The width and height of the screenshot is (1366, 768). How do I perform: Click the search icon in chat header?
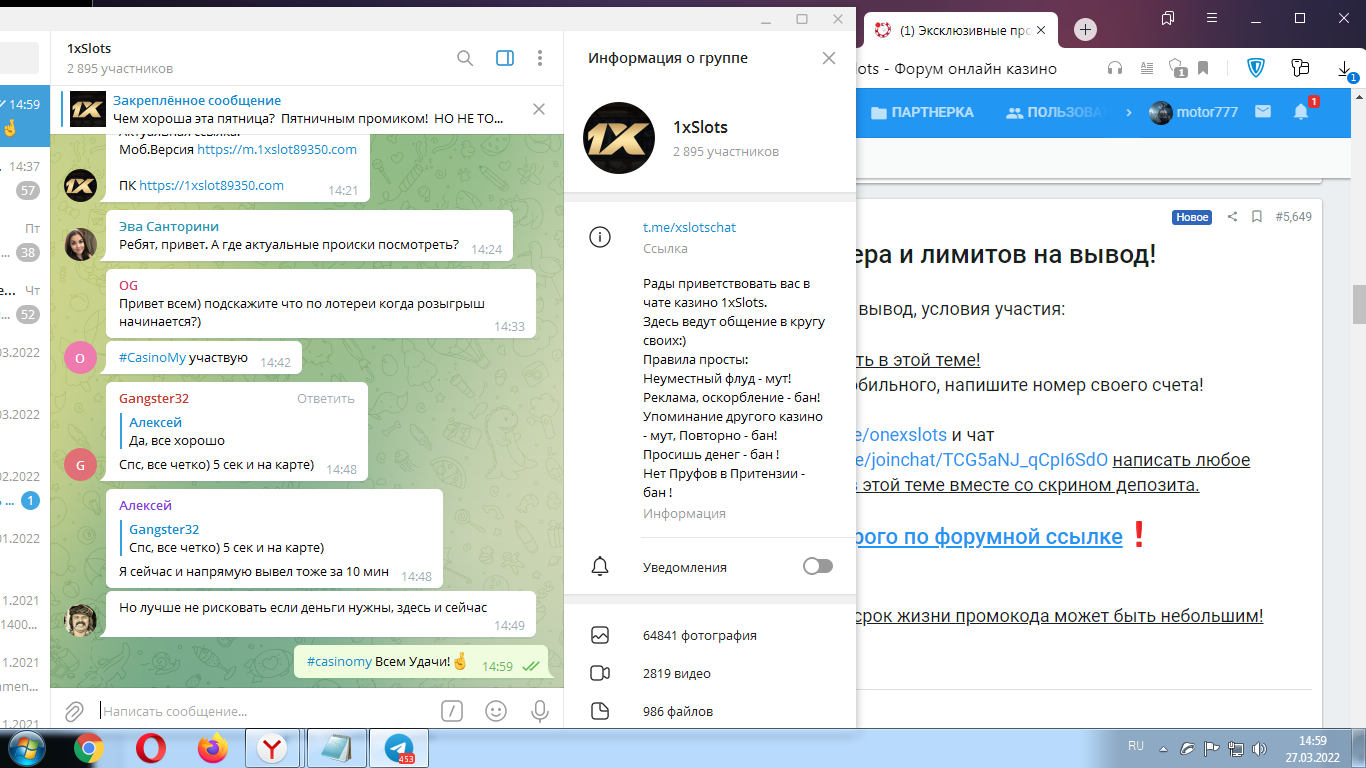(x=465, y=58)
